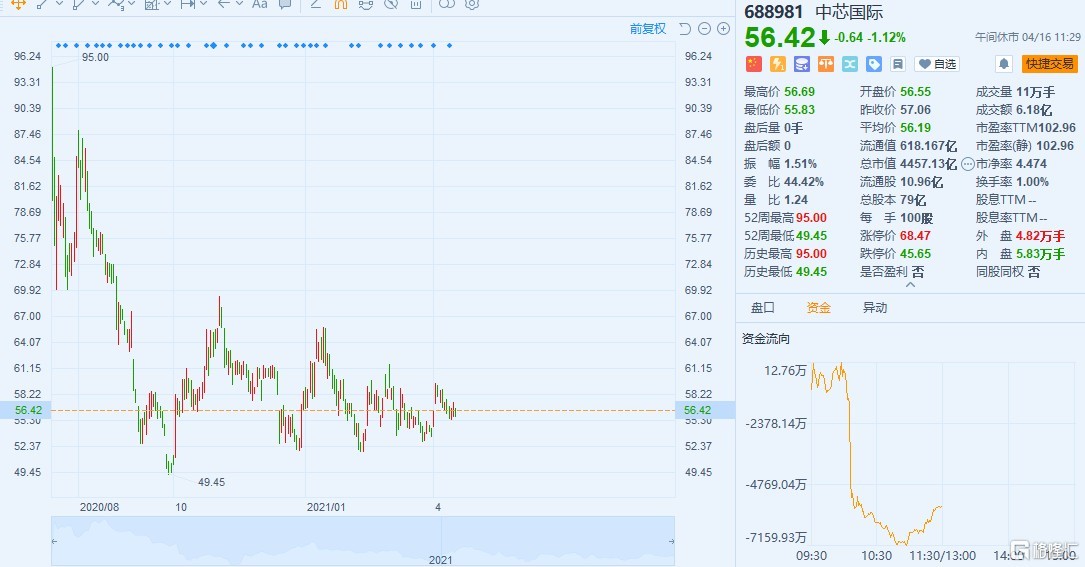Switch to the 盘口 tab
Image resolution: width=1085 pixels, height=567 pixels.
[x=762, y=308]
